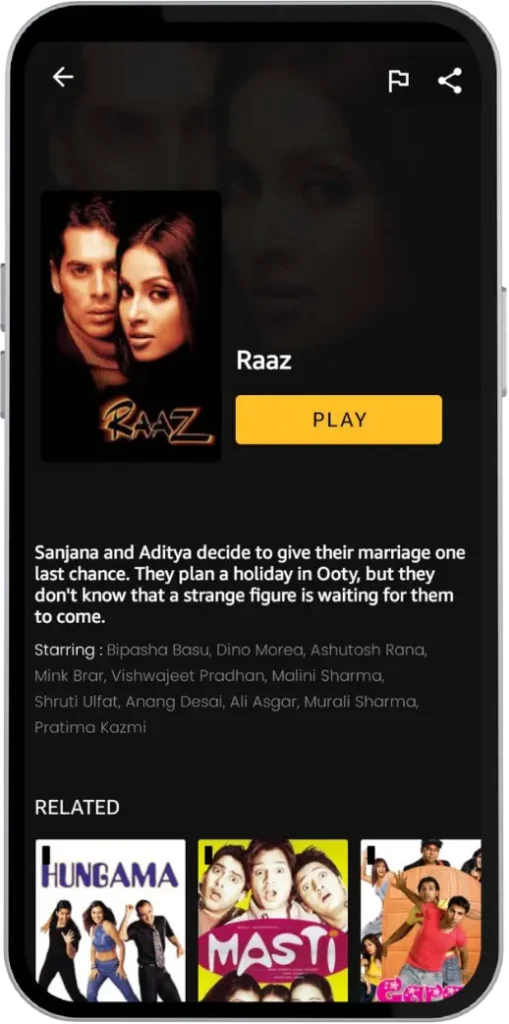Choose Ashutosh Rana in the cast list
Viewport: 509px width, 1024px height.
coord(368,650)
